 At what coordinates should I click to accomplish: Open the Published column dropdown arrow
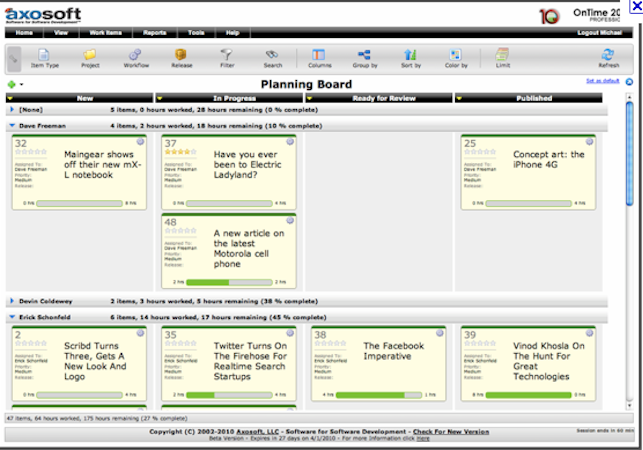pos(459,98)
